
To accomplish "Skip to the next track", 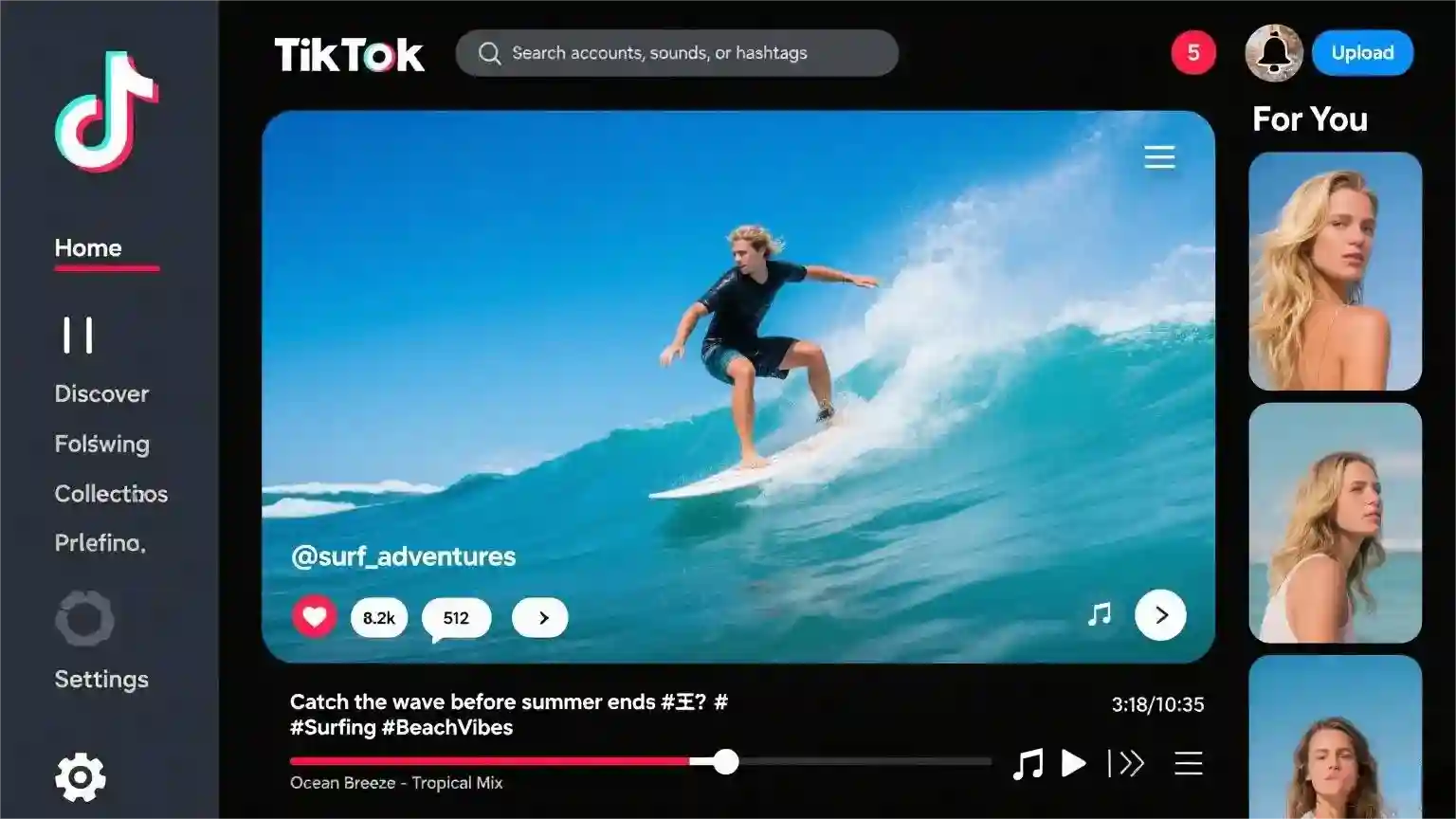I will (x=1128, y=763).
